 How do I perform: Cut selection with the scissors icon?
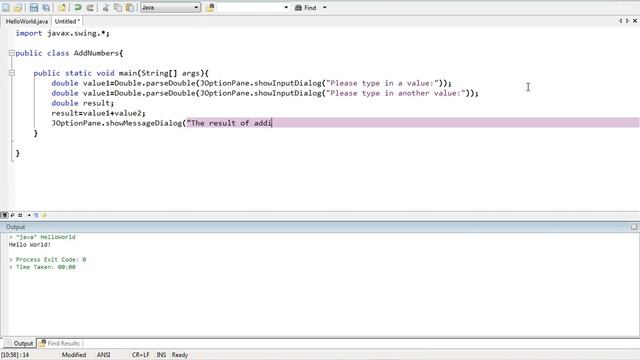click(x=106, y=7)
